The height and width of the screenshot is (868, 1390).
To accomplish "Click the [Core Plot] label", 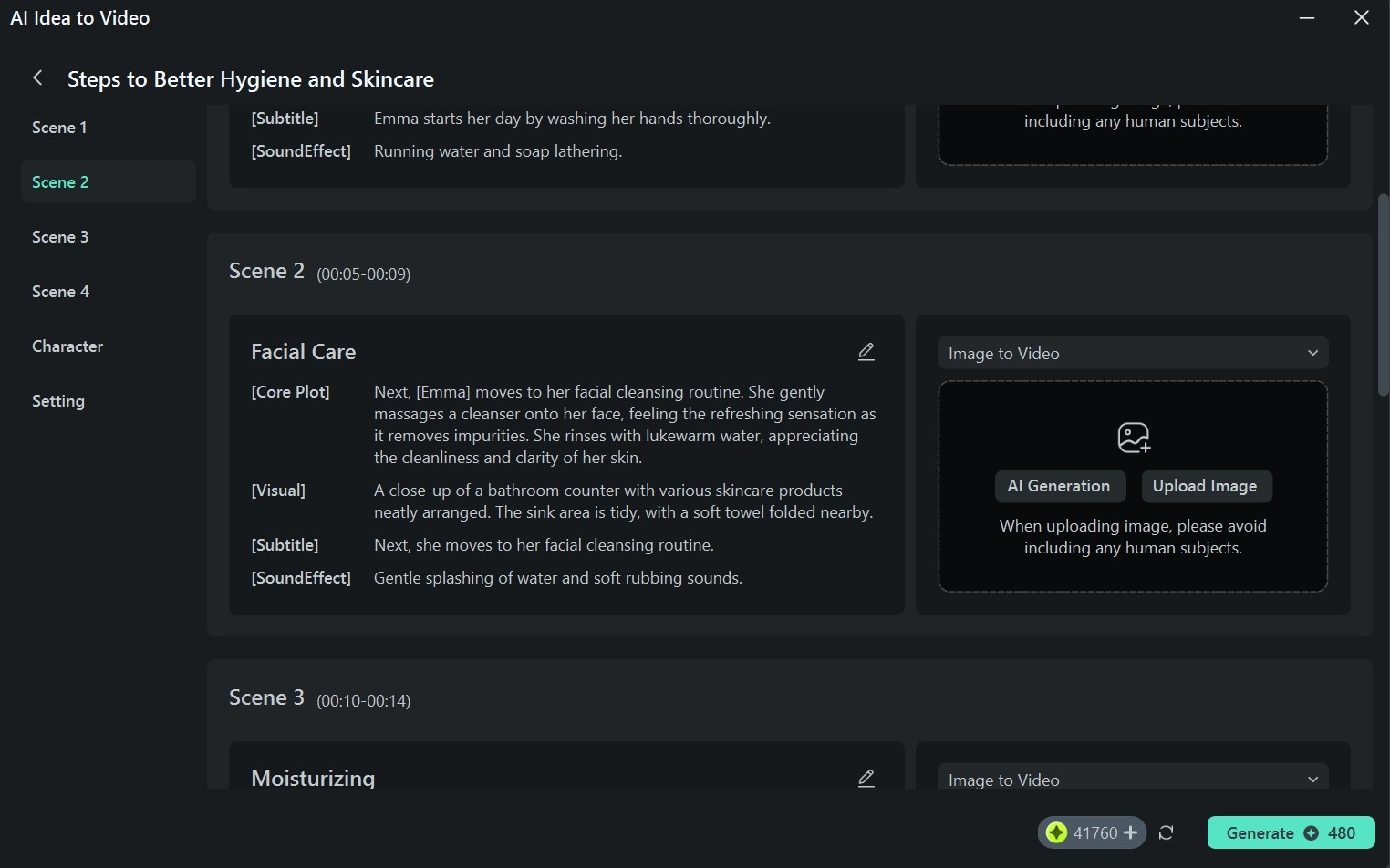I will pos(290,392).
